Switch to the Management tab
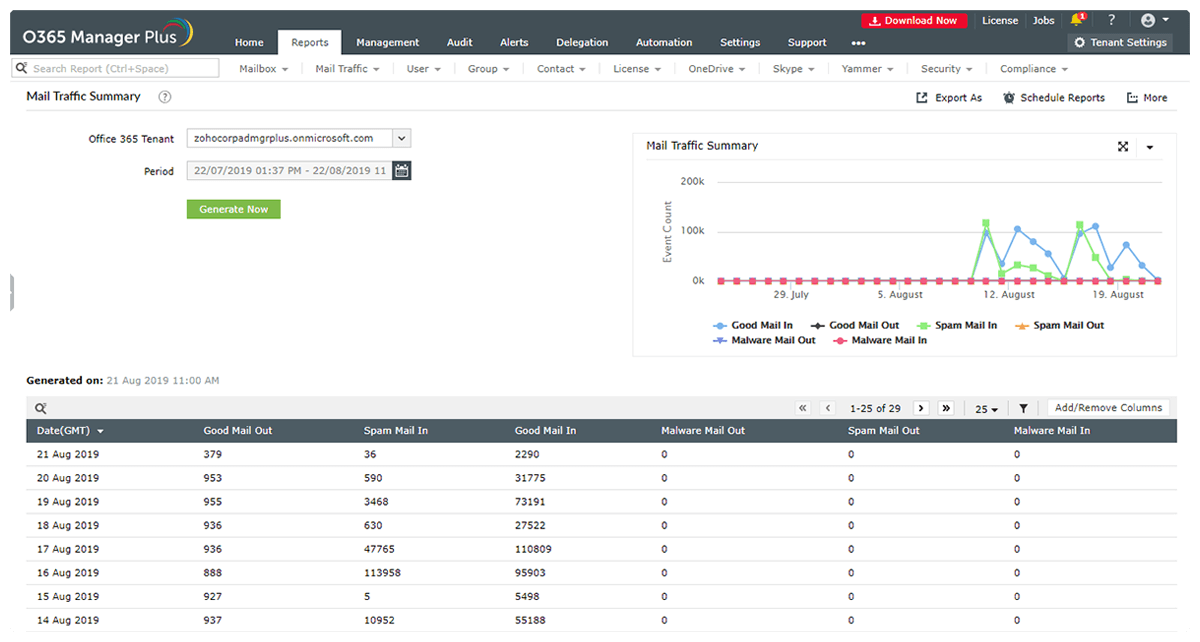 pos(387,43)
